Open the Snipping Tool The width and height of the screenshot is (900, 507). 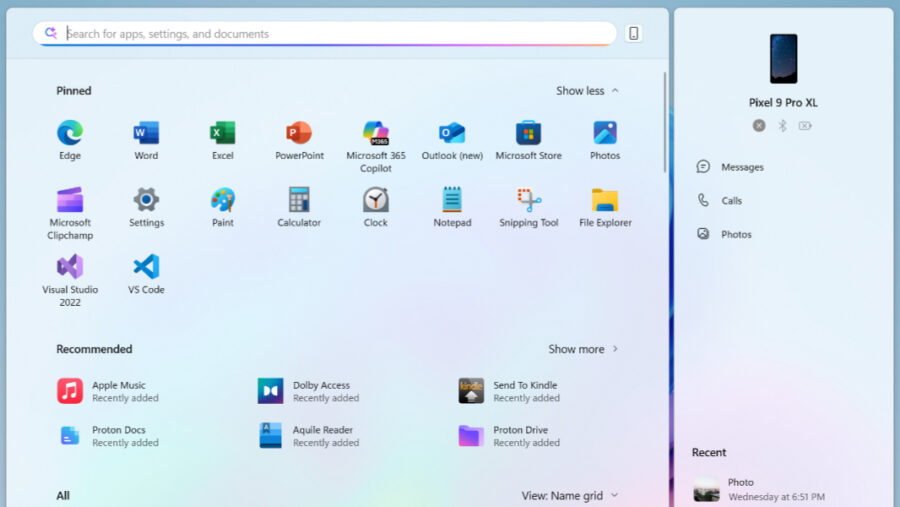click(x=529, y=207)
